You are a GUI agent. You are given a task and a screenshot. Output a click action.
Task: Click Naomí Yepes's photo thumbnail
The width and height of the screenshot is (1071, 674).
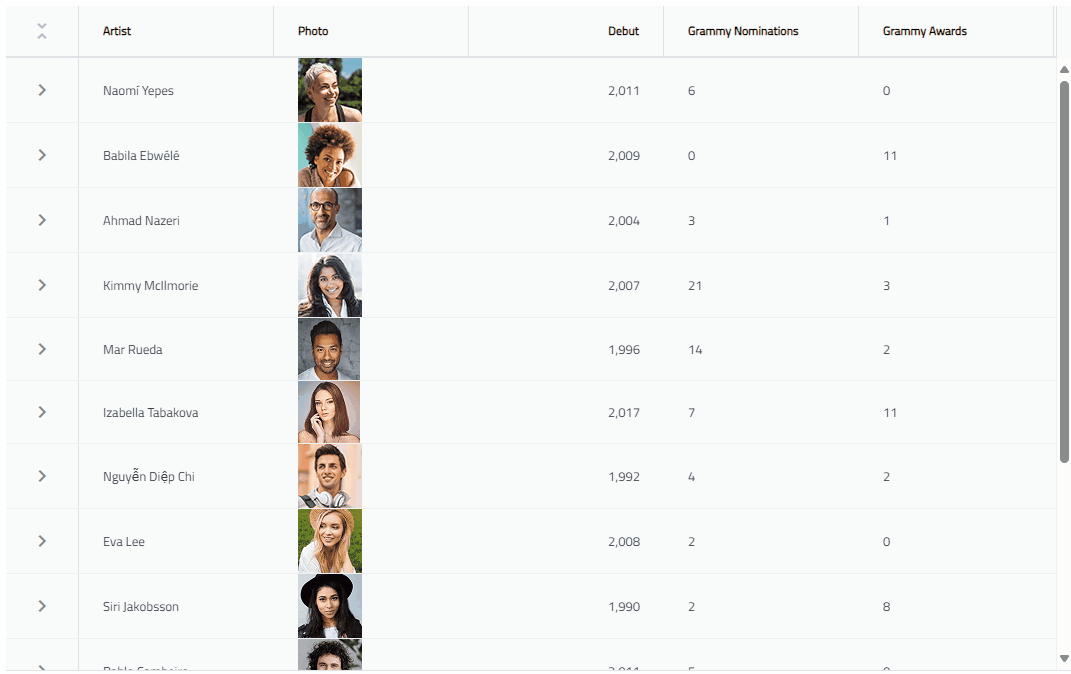pyautogui.click(x=330, y=90)
